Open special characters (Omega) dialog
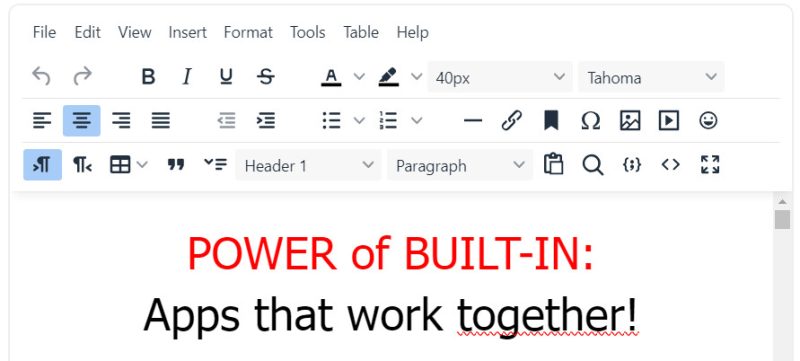Screen dimensions: 800x361 [590, 121]
